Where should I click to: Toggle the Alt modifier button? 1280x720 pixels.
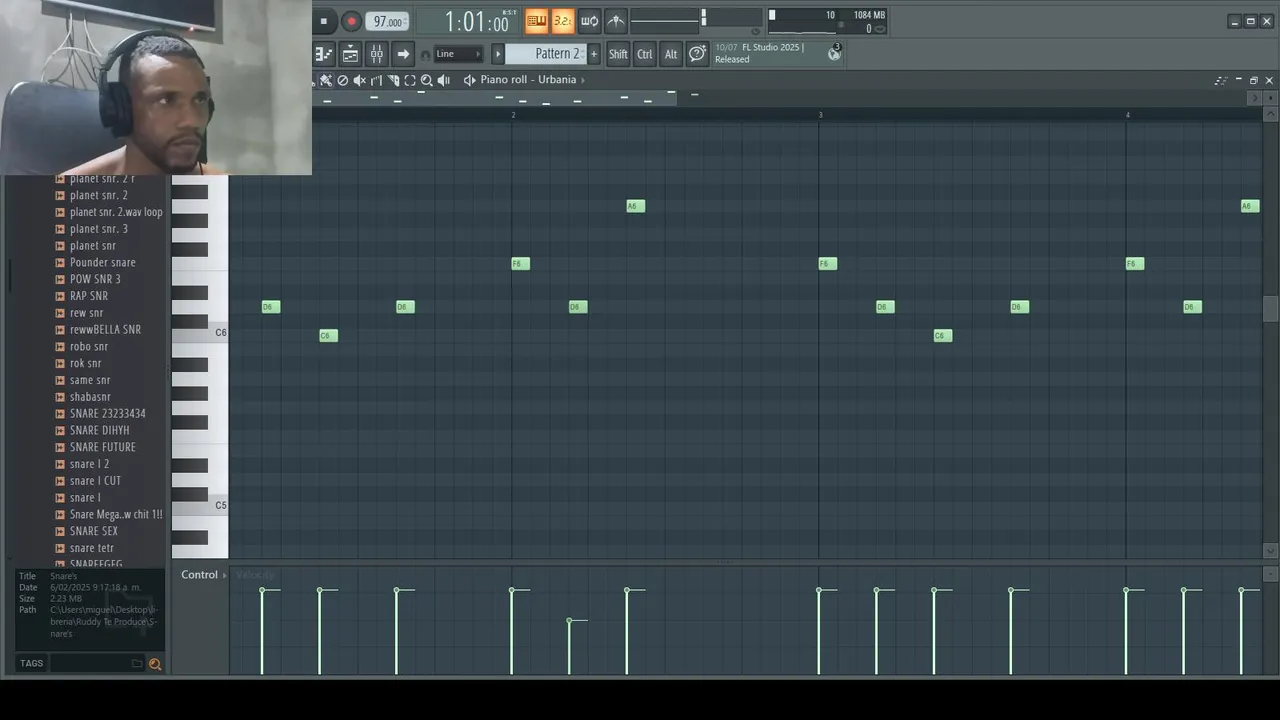click(671, 54)
